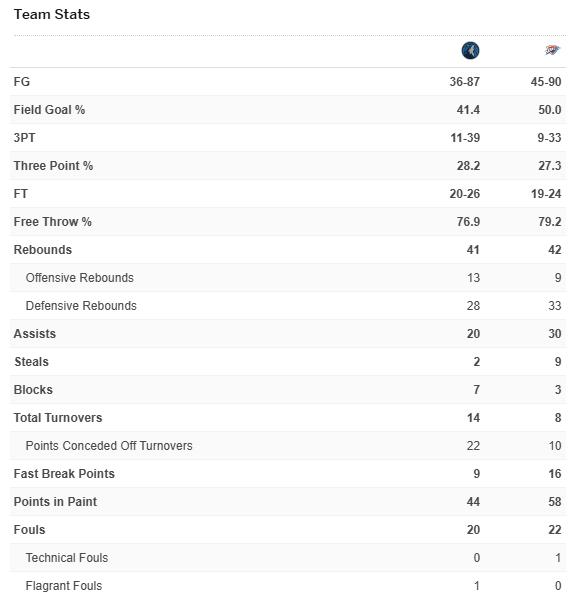Select the Flagrant Fouls sub-row
Screen dimensions: 576x596
[288, 584]
